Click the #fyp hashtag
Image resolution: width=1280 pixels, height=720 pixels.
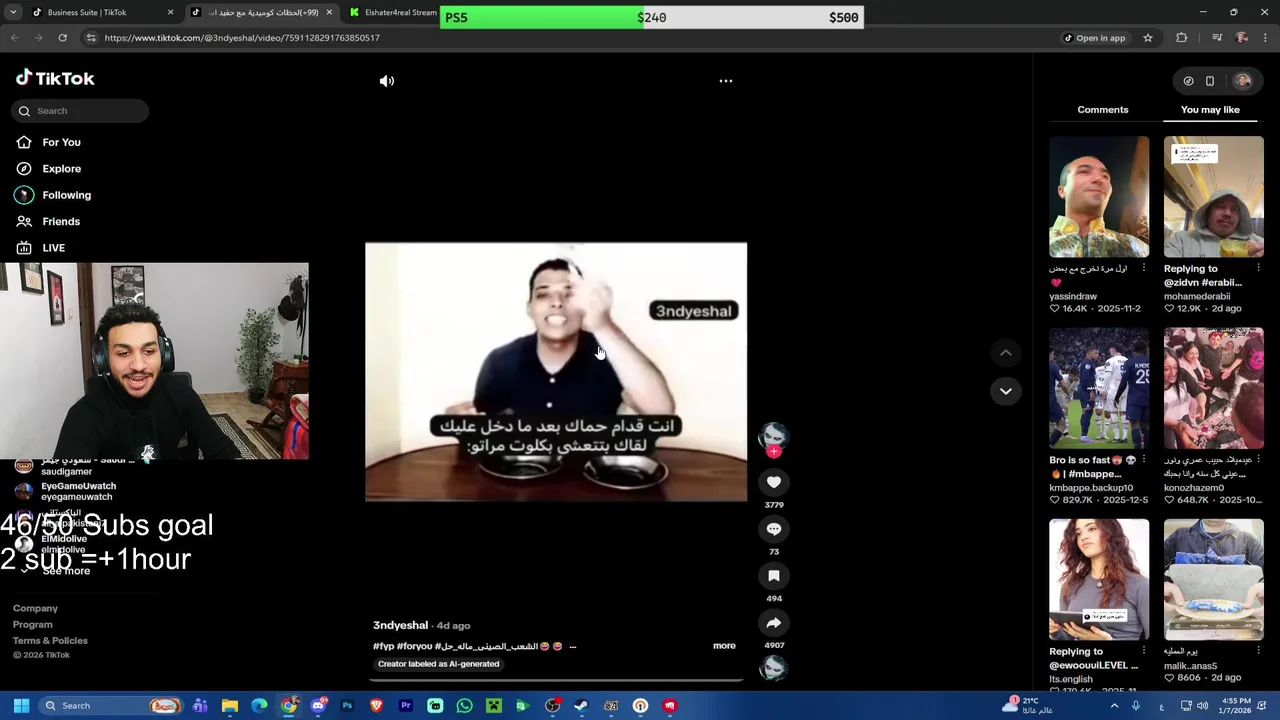point(383,646)
